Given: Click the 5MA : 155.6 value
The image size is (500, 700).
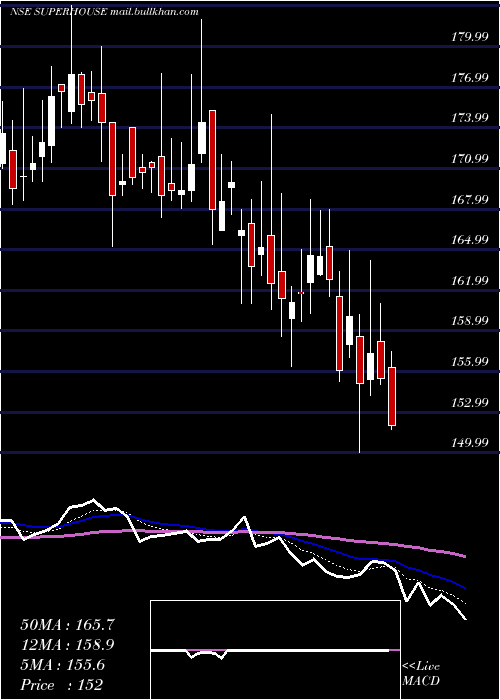Looking at the screenshot, I should point(63,665).
